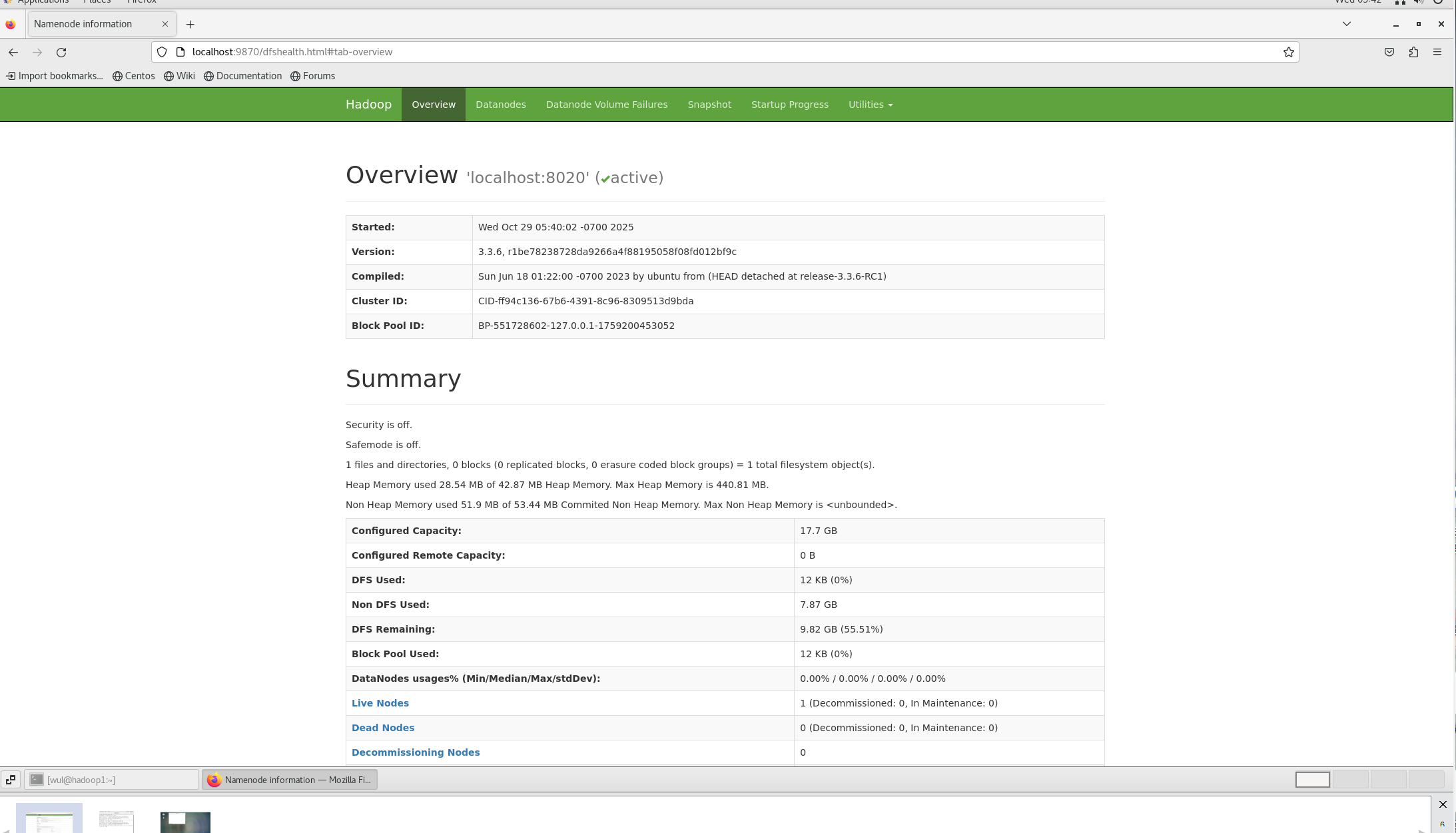Switch to the Snapshot tab
Image resolution: width=1456 pixels, height=833 pixels.
point(709,105)
